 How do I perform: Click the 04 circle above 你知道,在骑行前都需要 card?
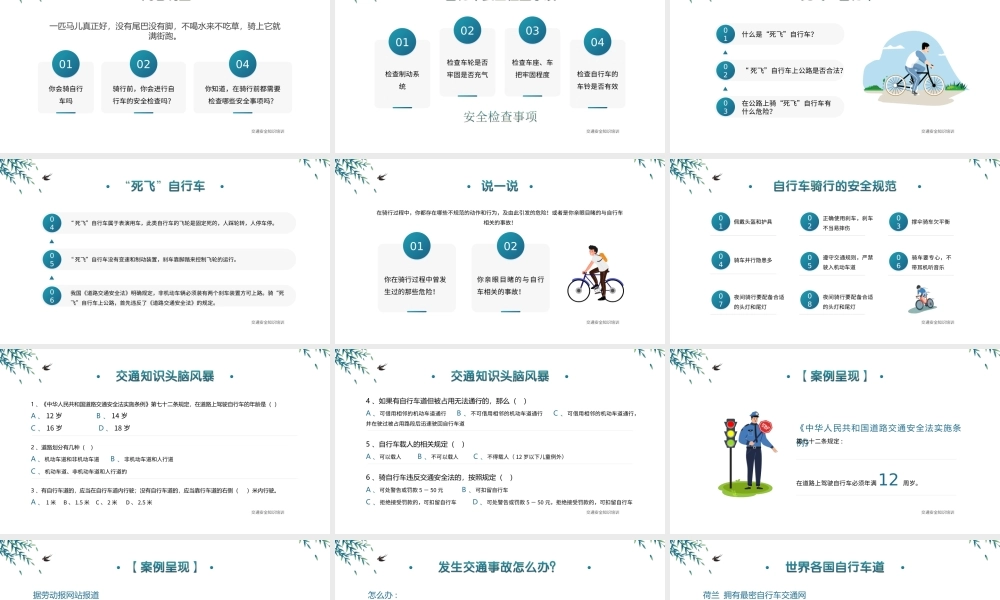242,64
